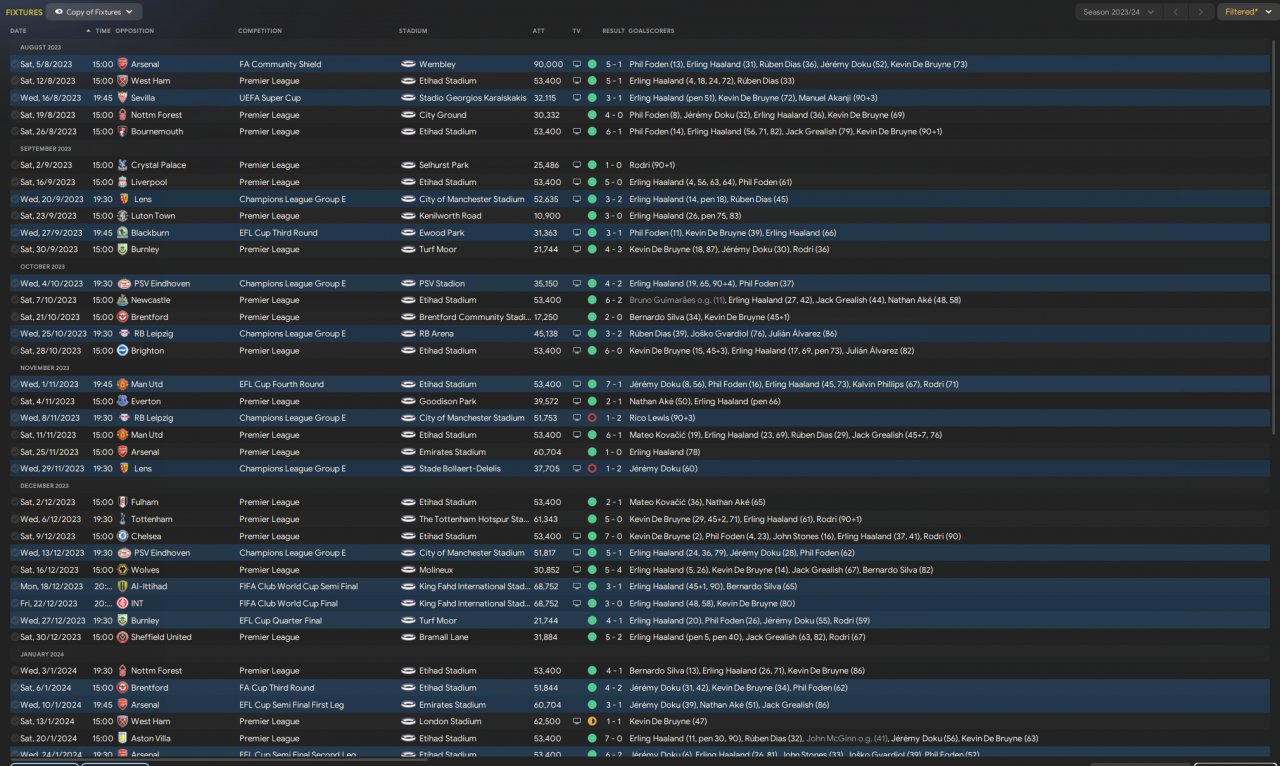Sort by the Competition column header
Viewport: 1280px width, 766px height.
[260, 31]
